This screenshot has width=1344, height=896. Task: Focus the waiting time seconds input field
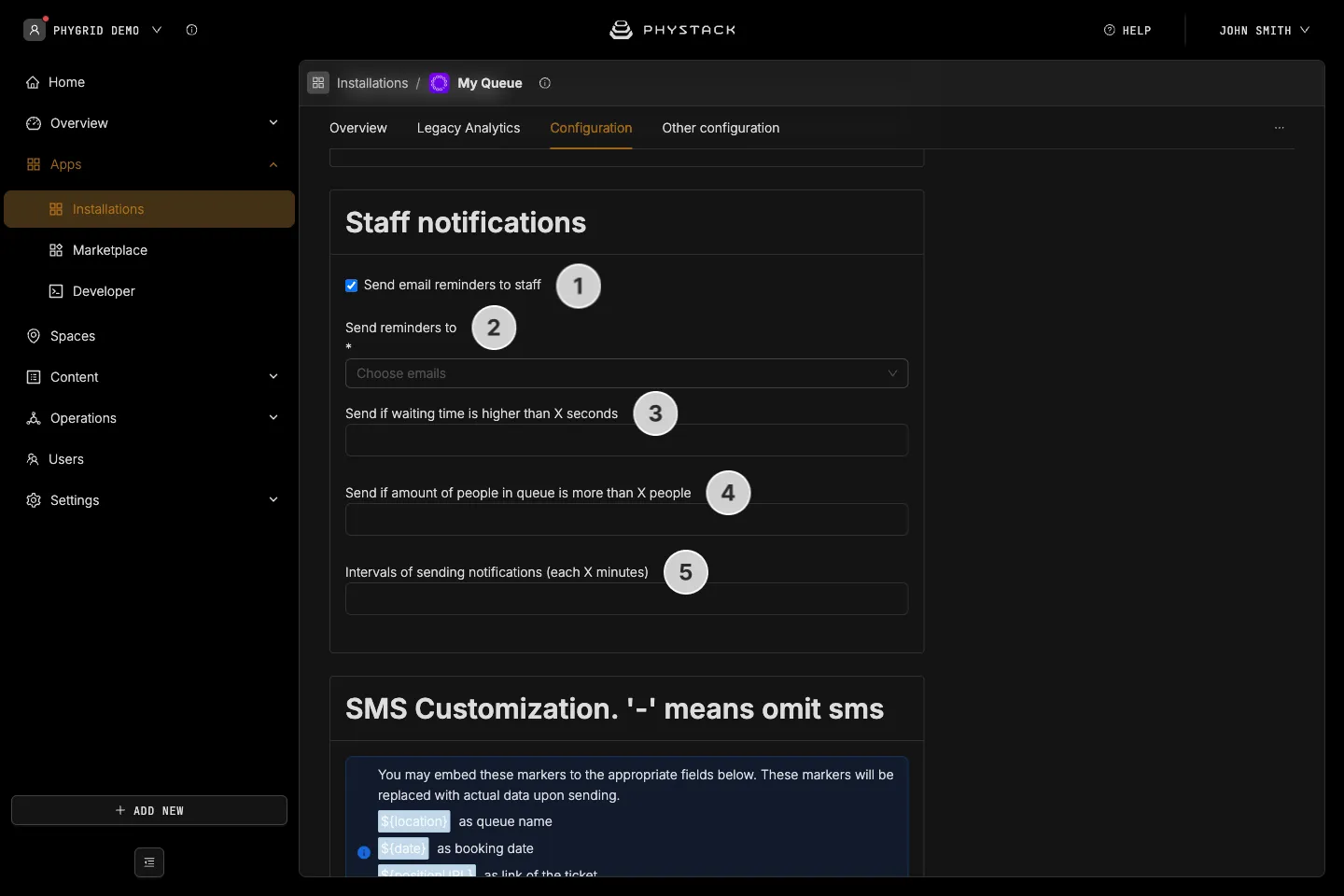626,441
